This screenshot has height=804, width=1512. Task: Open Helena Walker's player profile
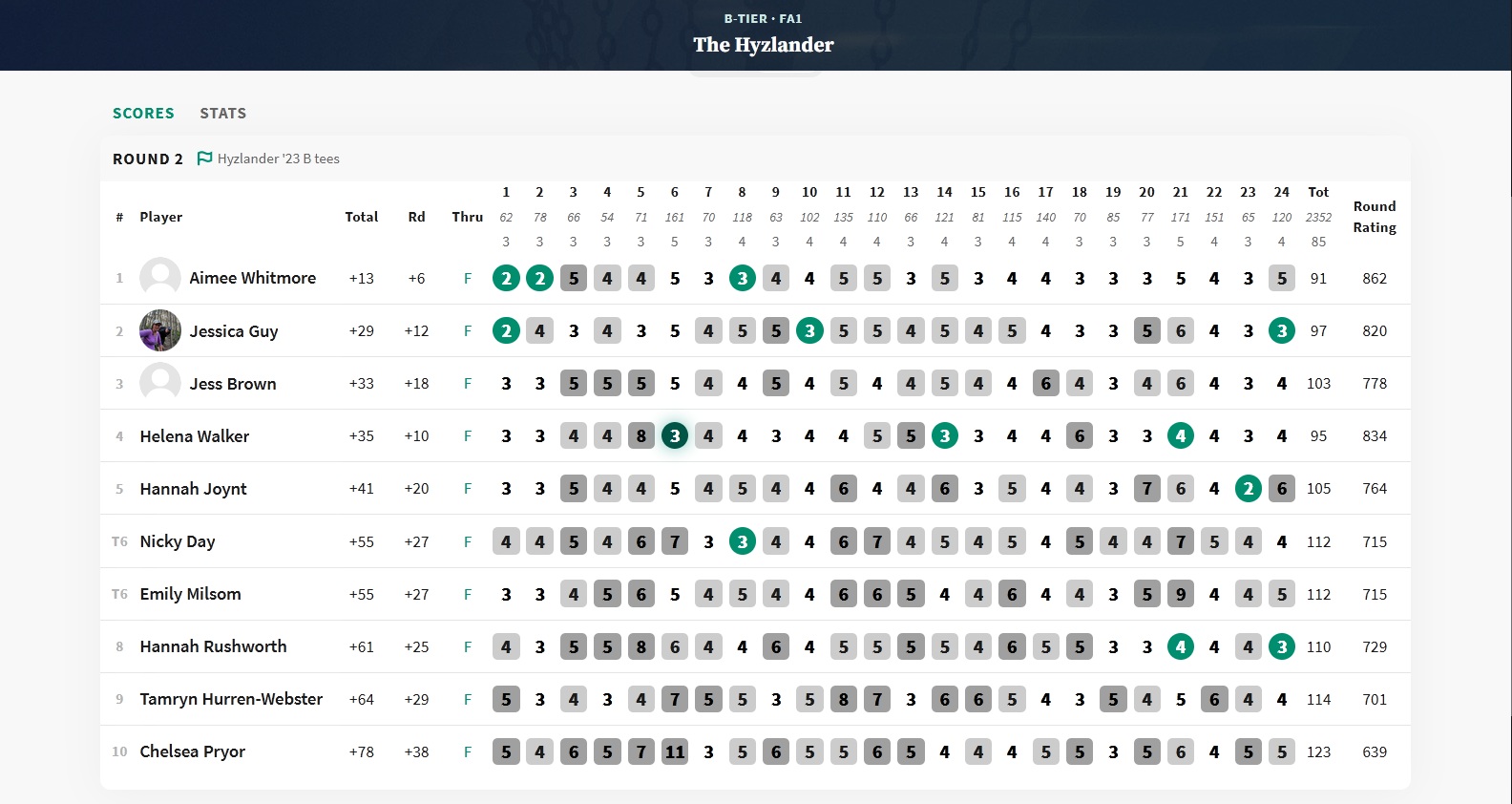click(194, 436)
